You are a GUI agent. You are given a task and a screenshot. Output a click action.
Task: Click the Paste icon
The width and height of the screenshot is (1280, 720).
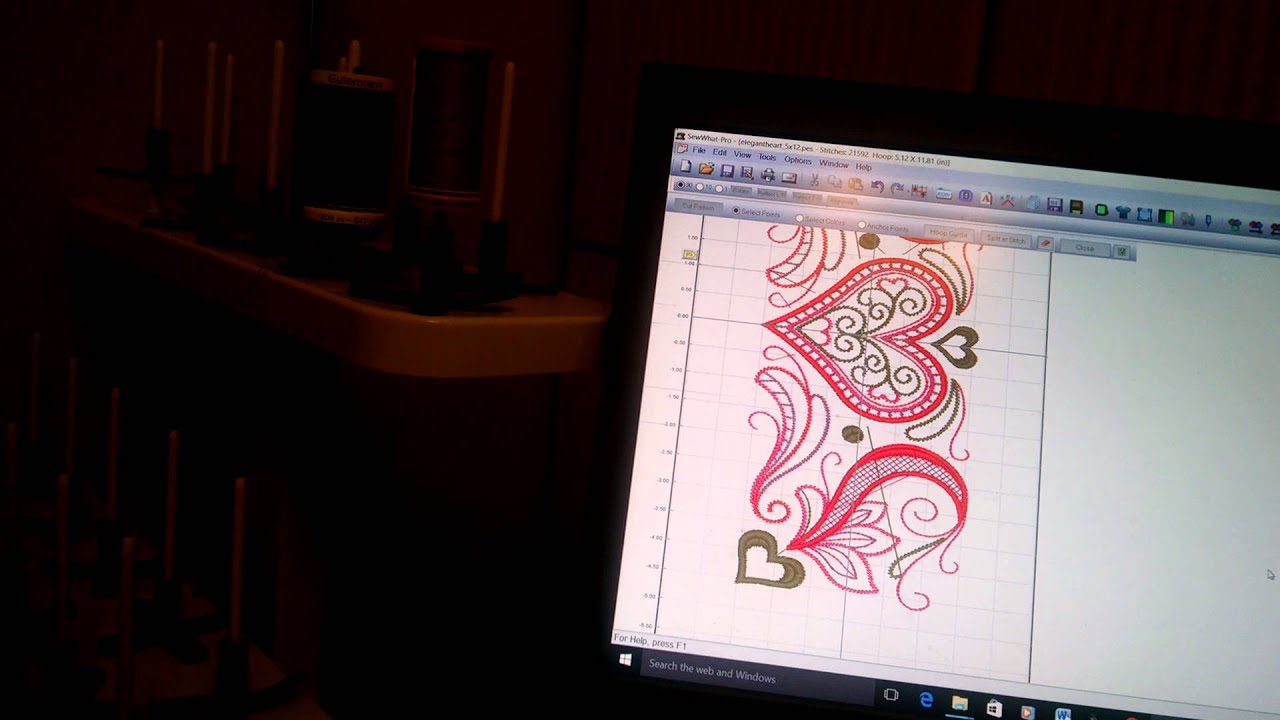pos(855,183)
